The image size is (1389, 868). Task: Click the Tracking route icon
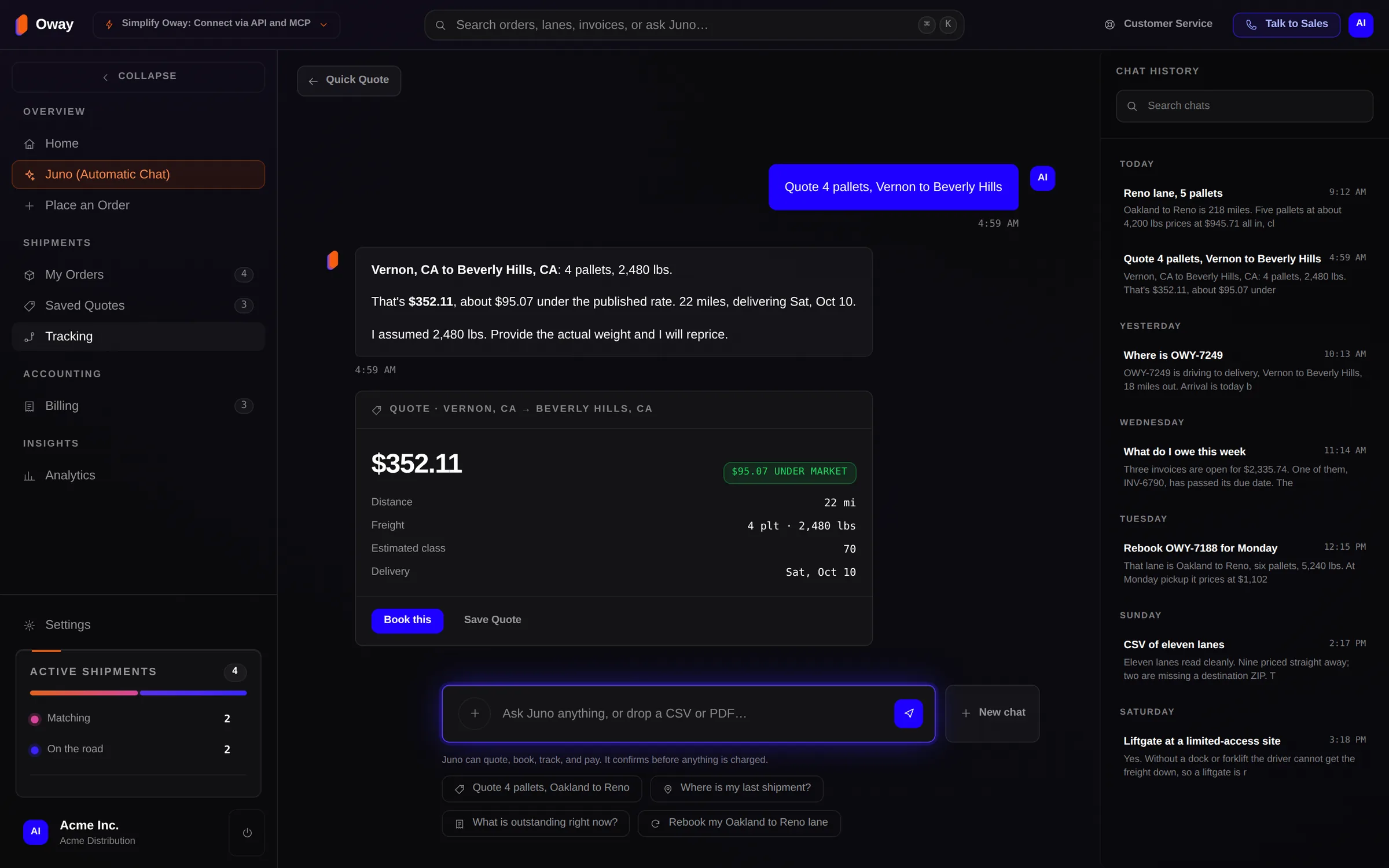(x=30, y=337)
